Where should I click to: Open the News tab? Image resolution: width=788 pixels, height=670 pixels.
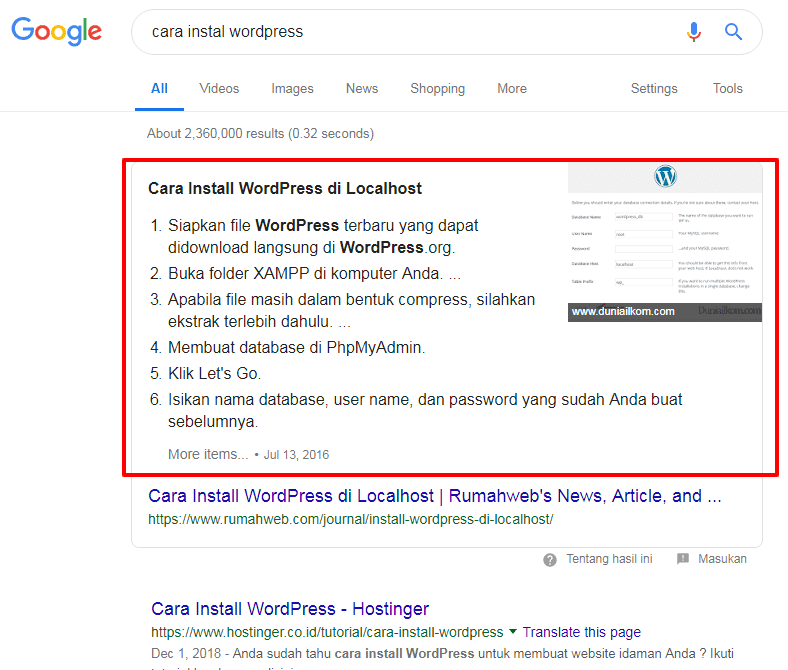click(362, 89)
